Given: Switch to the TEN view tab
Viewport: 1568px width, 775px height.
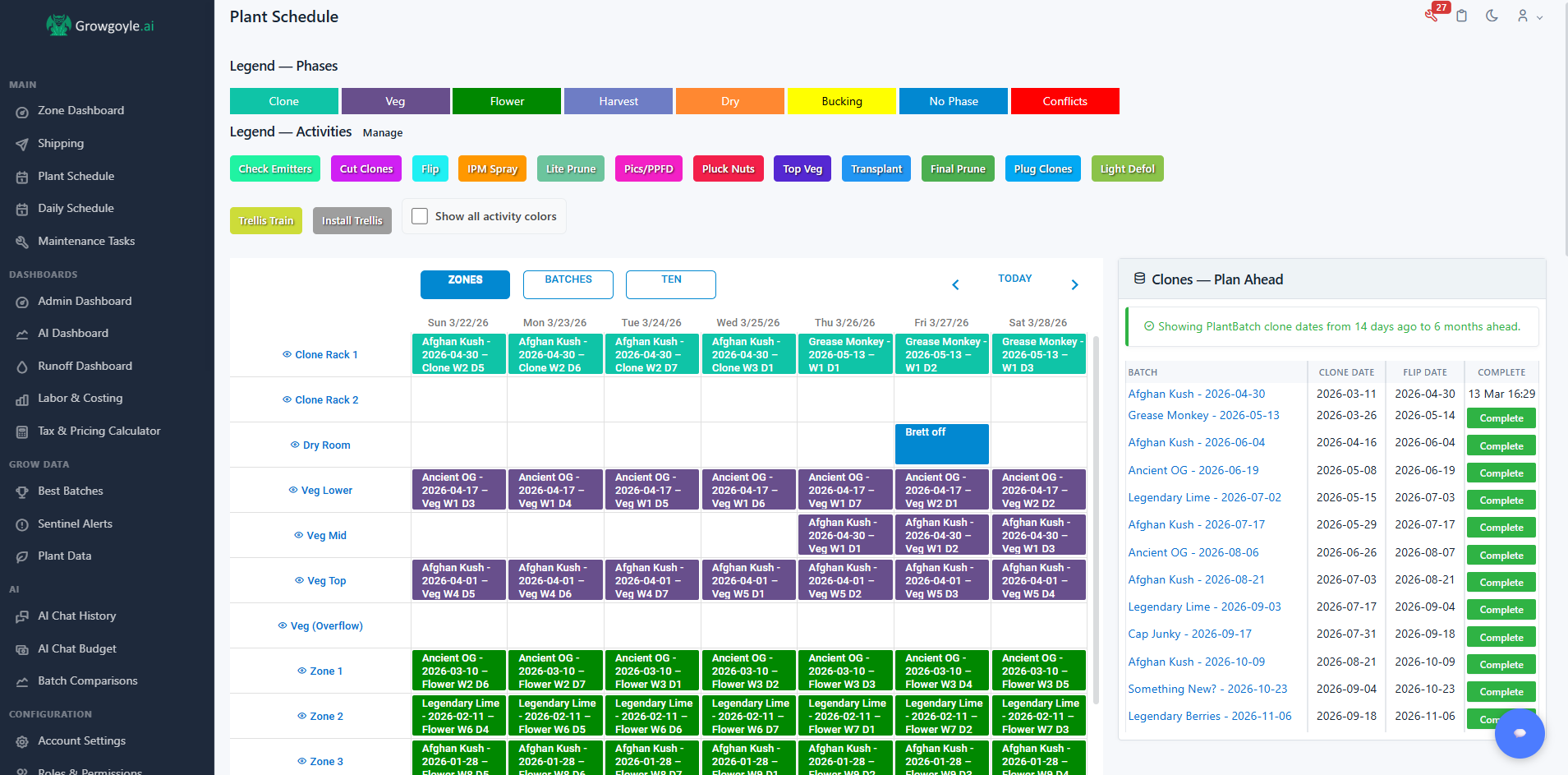Looking at the screenshot, I should click(670, 284).
